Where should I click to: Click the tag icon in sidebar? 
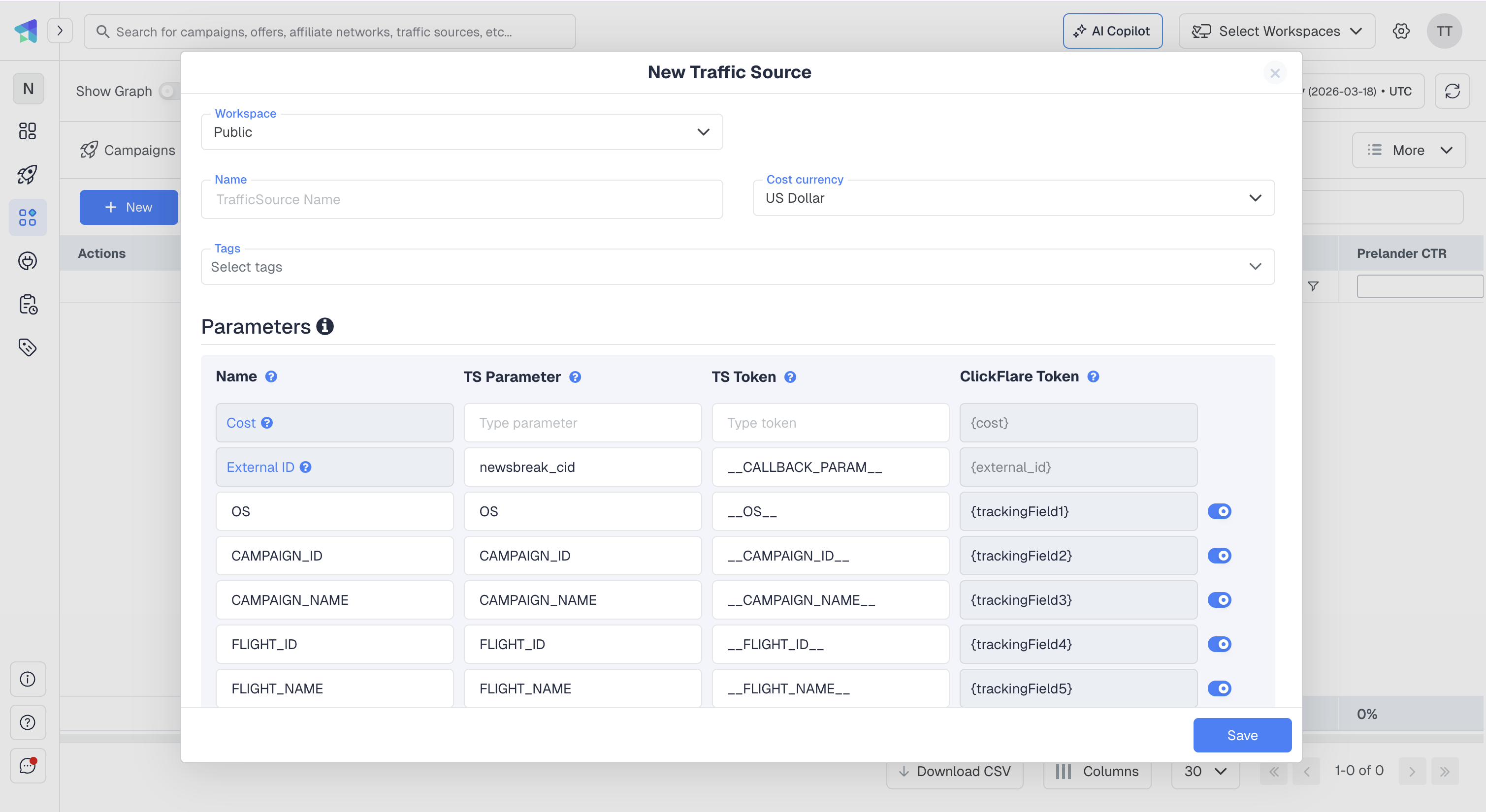(28, 347)
